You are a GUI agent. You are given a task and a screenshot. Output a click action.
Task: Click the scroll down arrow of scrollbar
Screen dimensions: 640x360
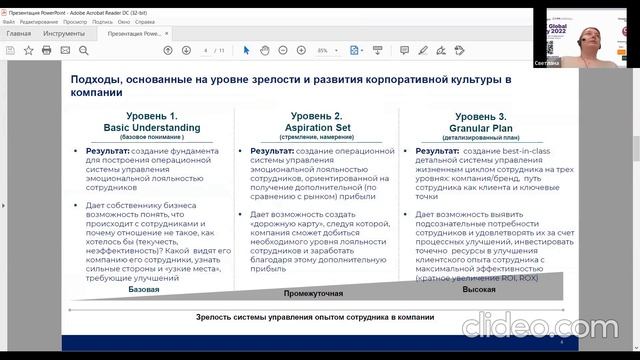click(636, 348)
